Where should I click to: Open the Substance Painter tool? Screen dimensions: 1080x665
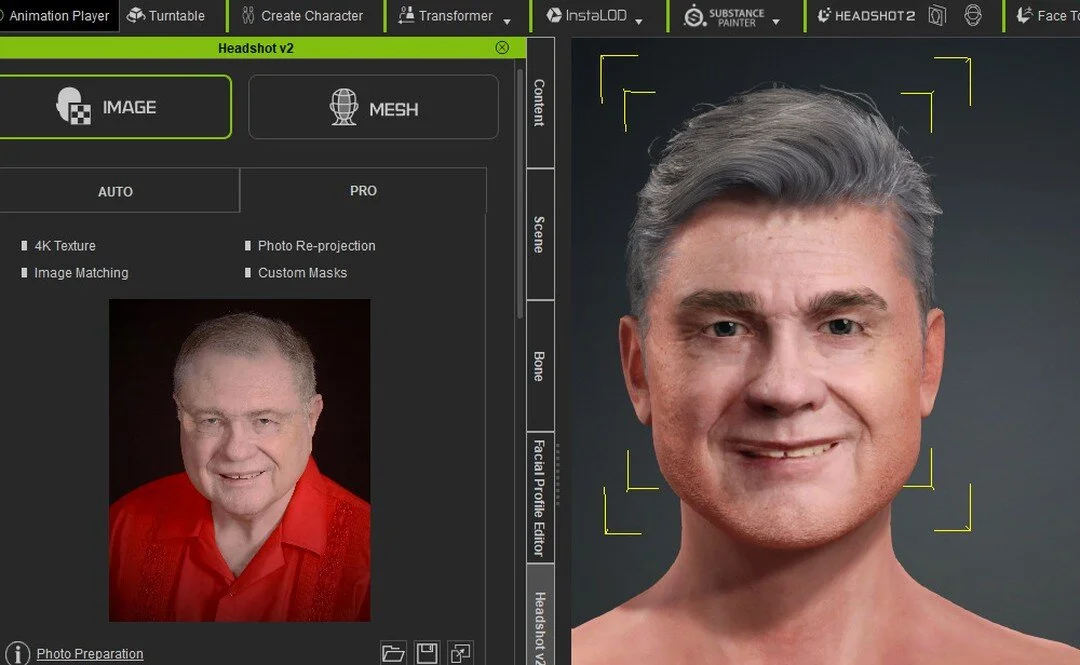(x=723, y=15)
